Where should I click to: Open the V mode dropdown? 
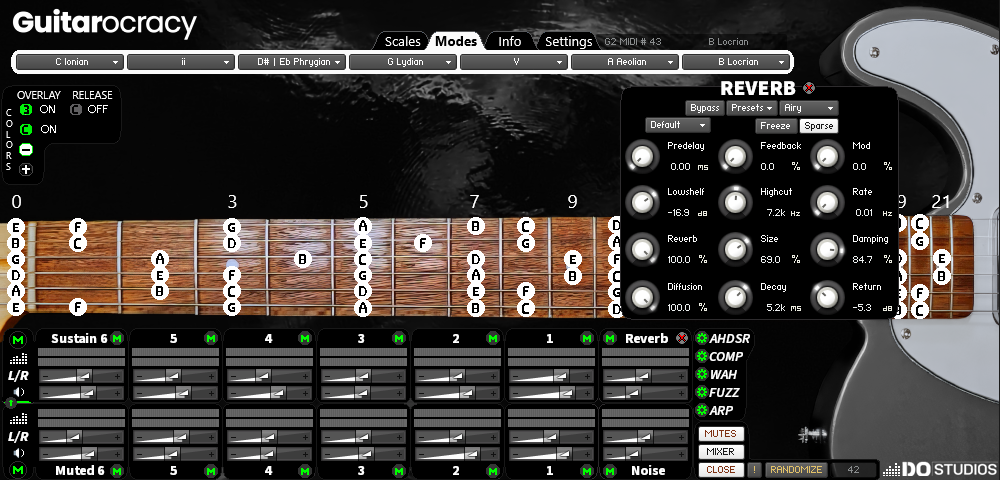coord(514,62)
